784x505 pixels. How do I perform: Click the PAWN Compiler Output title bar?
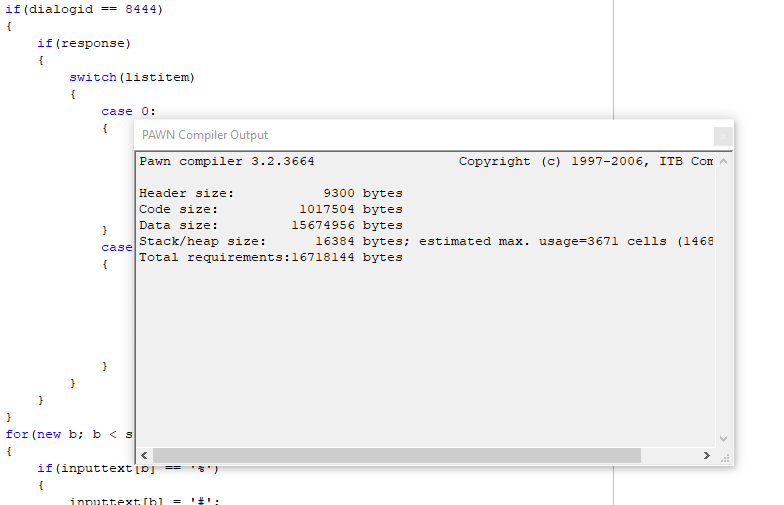click(x=424, y=135)
